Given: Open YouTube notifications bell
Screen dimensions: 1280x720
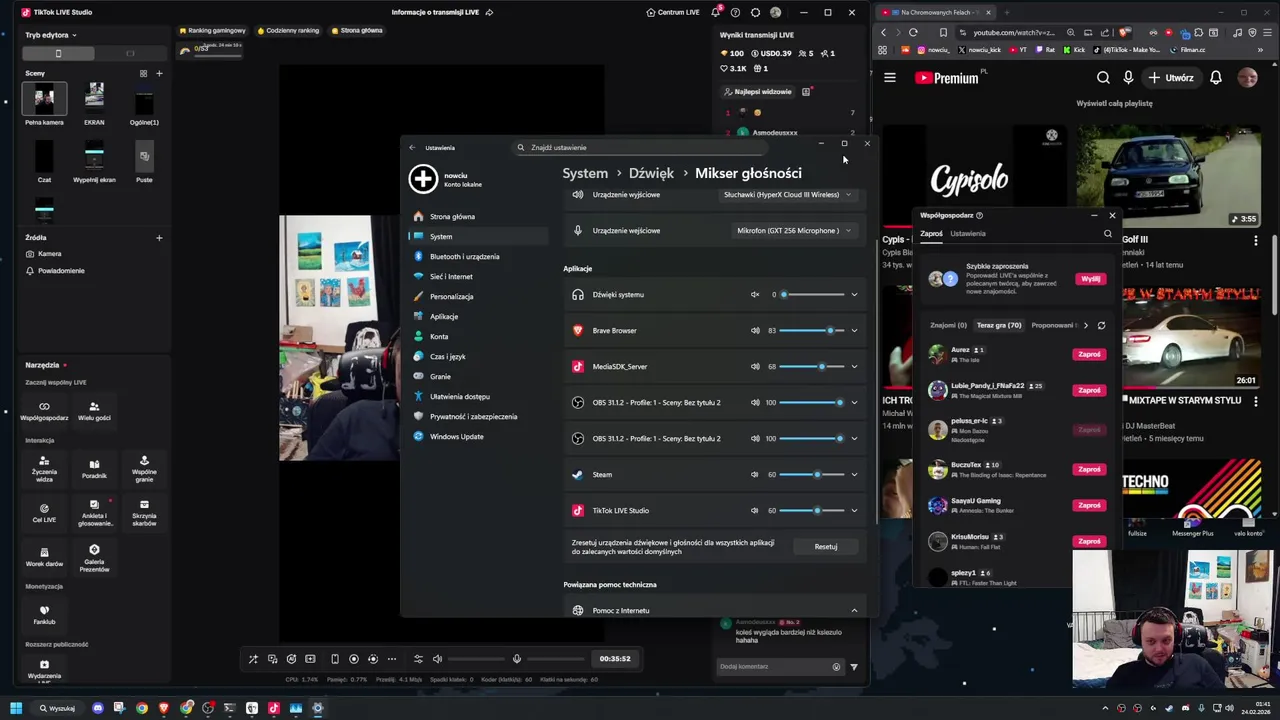Looking at the screenshot, I should pyautogui.click(x=1216, y=77).
